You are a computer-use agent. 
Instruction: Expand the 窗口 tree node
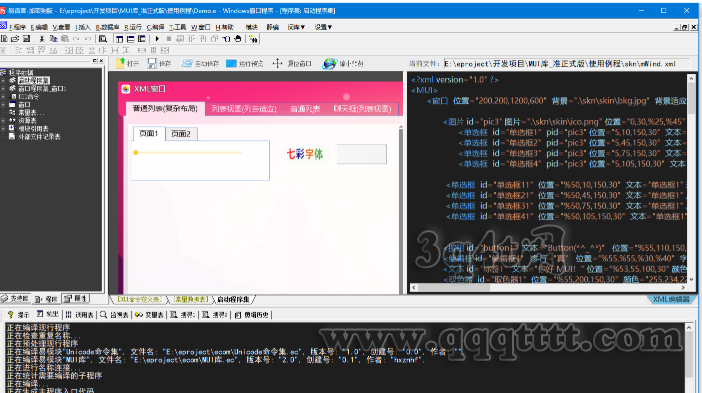click(x=3, y=104)
